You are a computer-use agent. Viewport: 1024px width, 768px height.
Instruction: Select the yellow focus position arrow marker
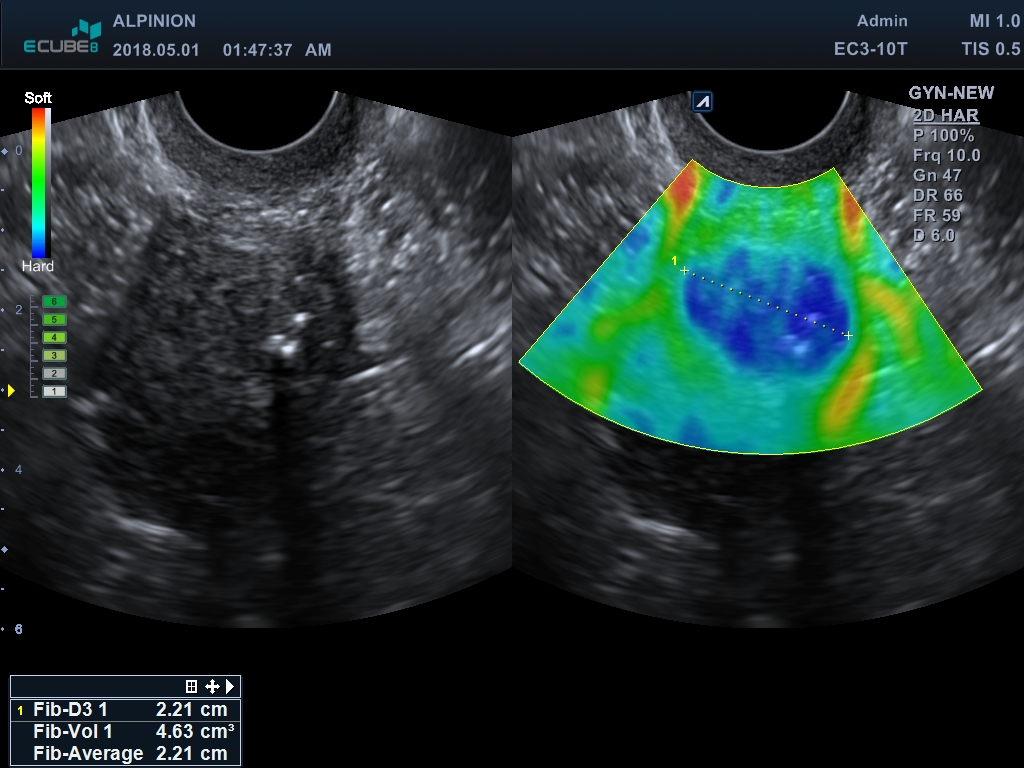pyautogui.click(x=11, y=390)
